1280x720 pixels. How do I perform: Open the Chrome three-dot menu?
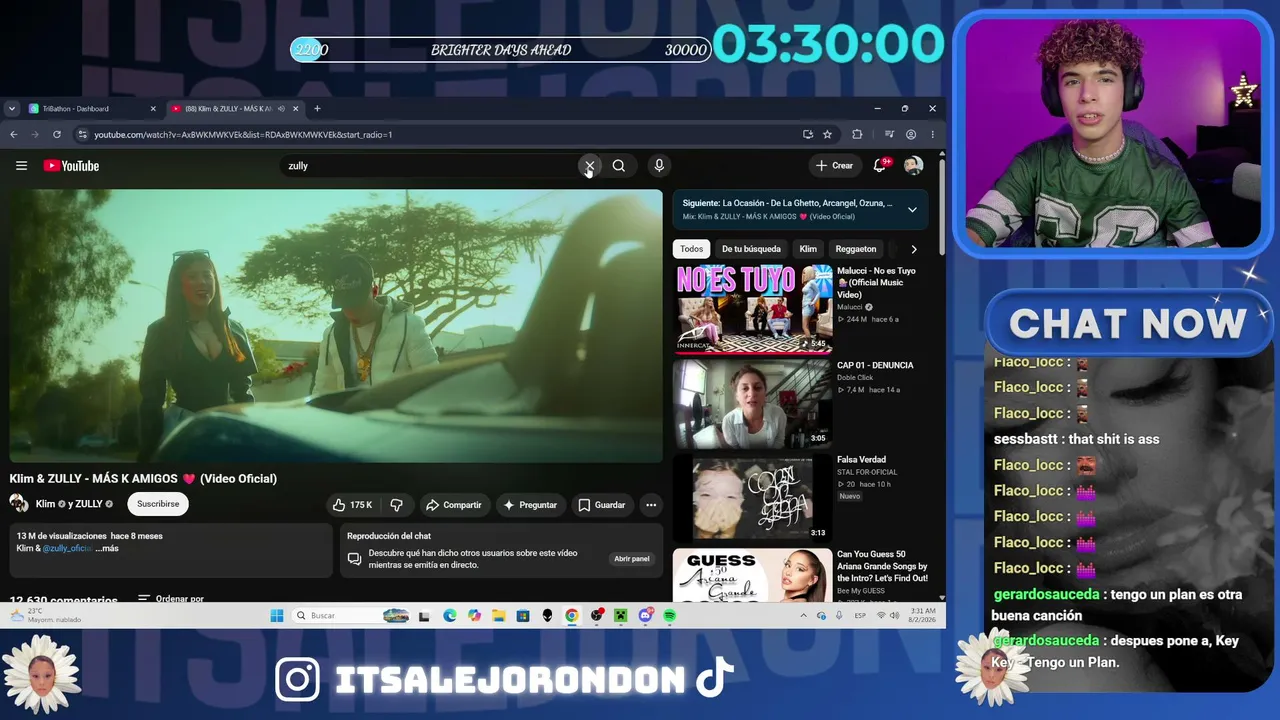tap(933, 134)
